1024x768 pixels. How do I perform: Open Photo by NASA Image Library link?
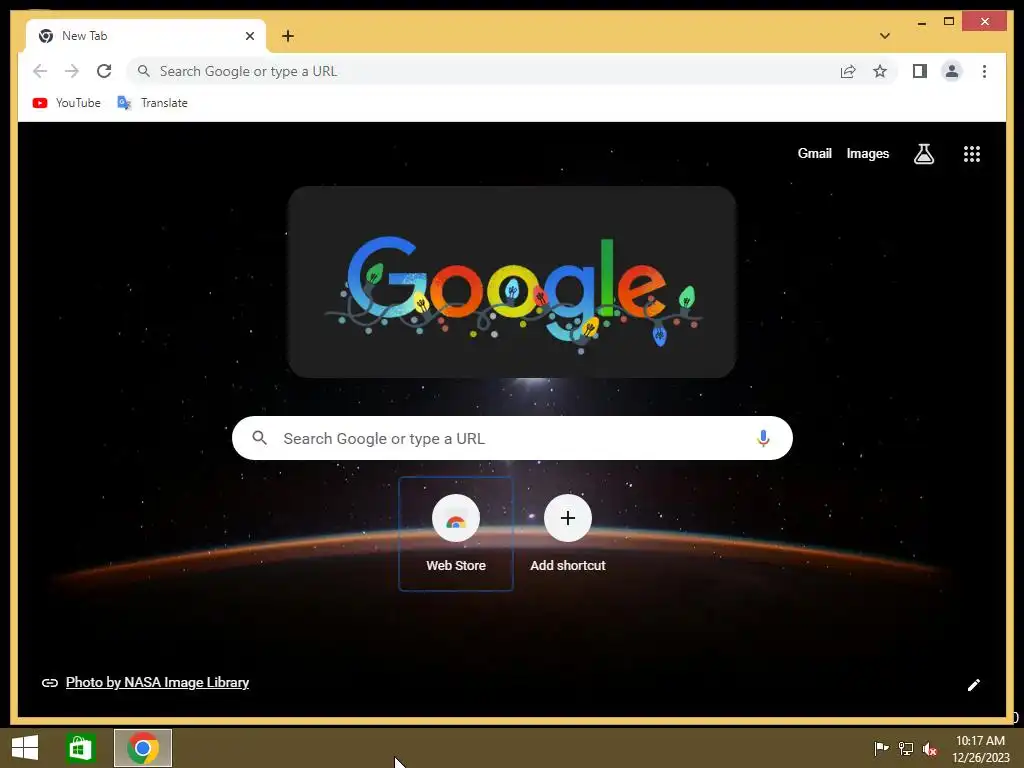157,682
